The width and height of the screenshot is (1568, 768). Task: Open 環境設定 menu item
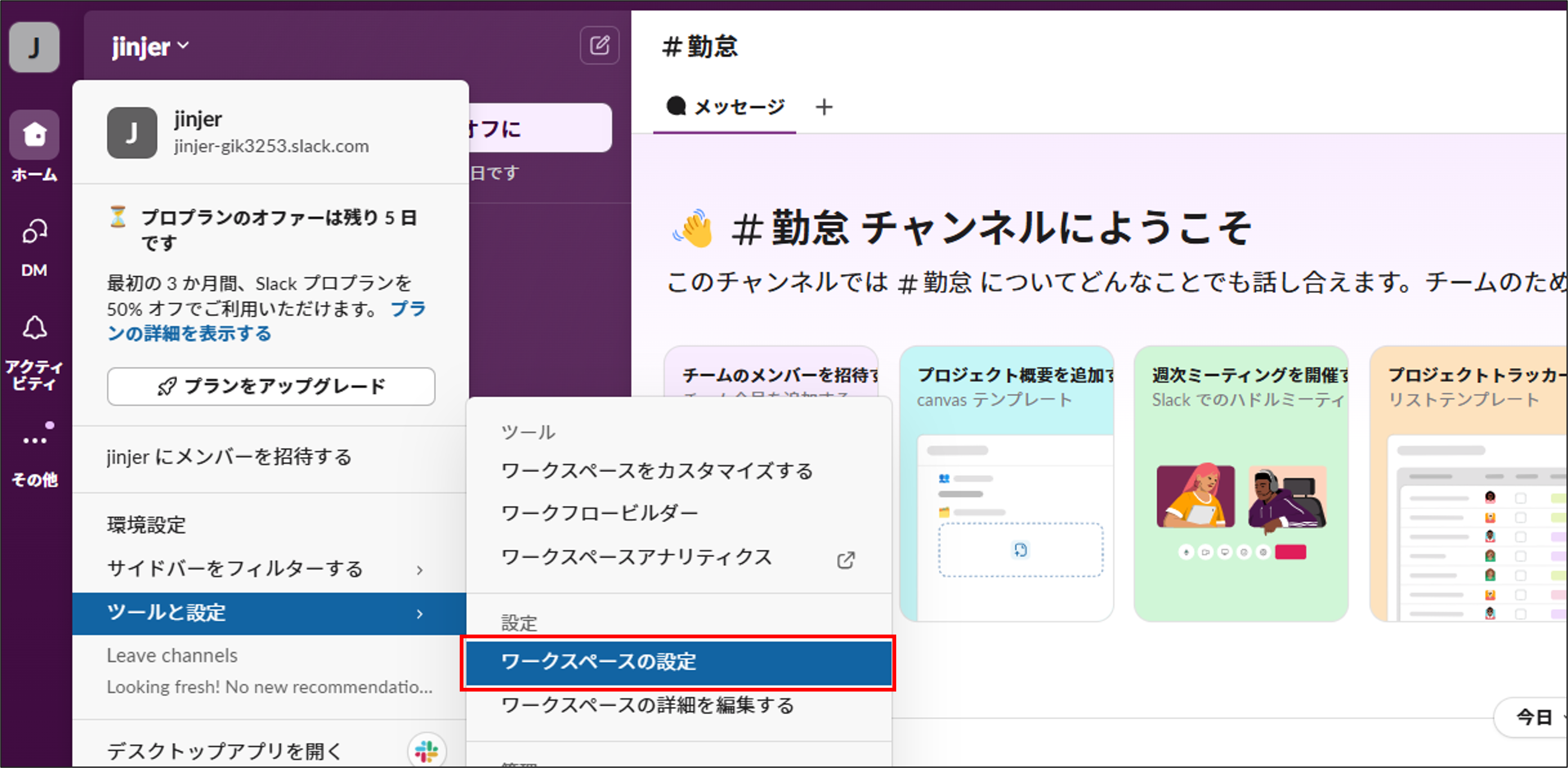[270, 525]
